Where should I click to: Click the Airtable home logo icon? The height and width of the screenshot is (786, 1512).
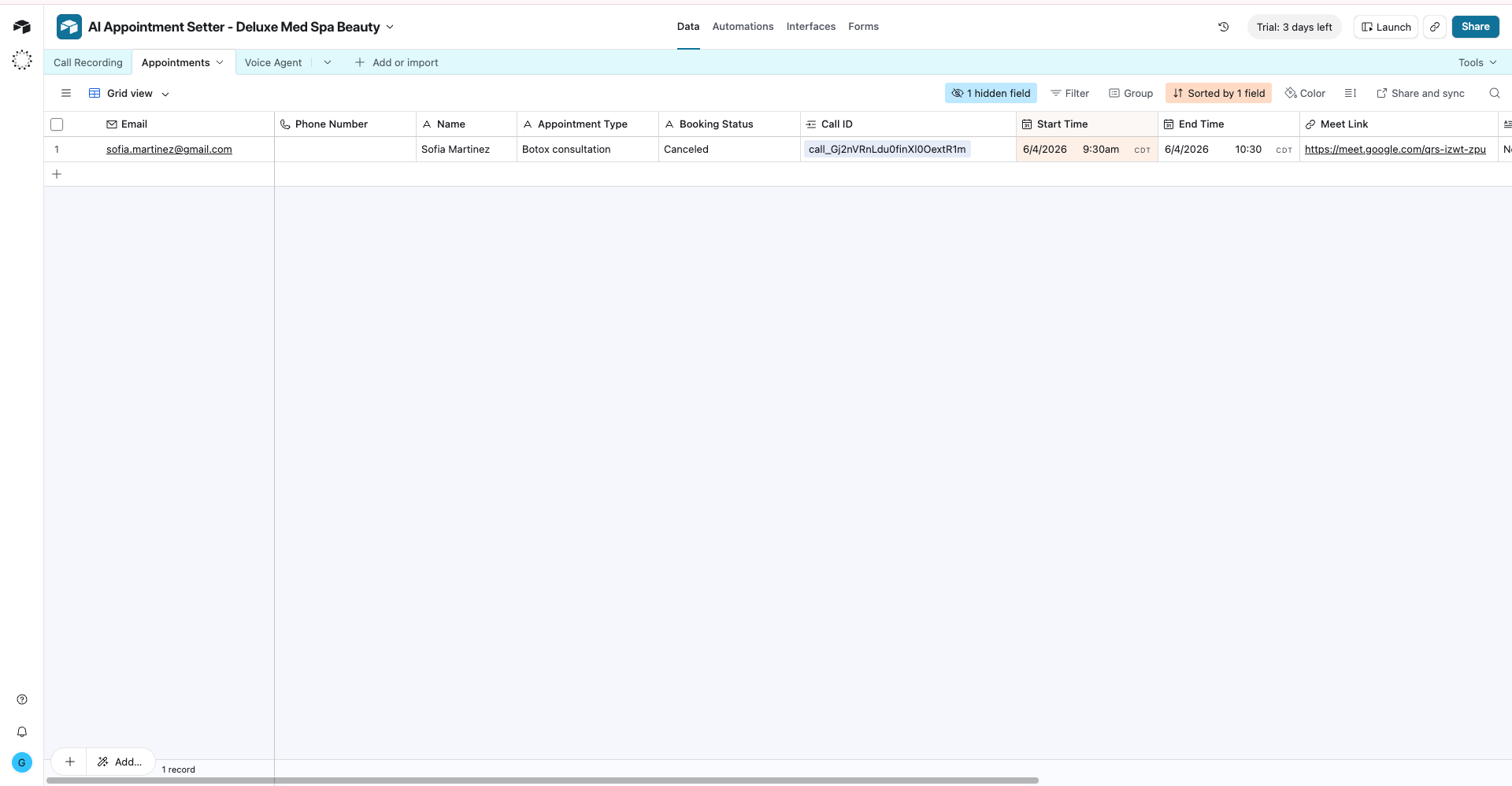tap(22, 27)
